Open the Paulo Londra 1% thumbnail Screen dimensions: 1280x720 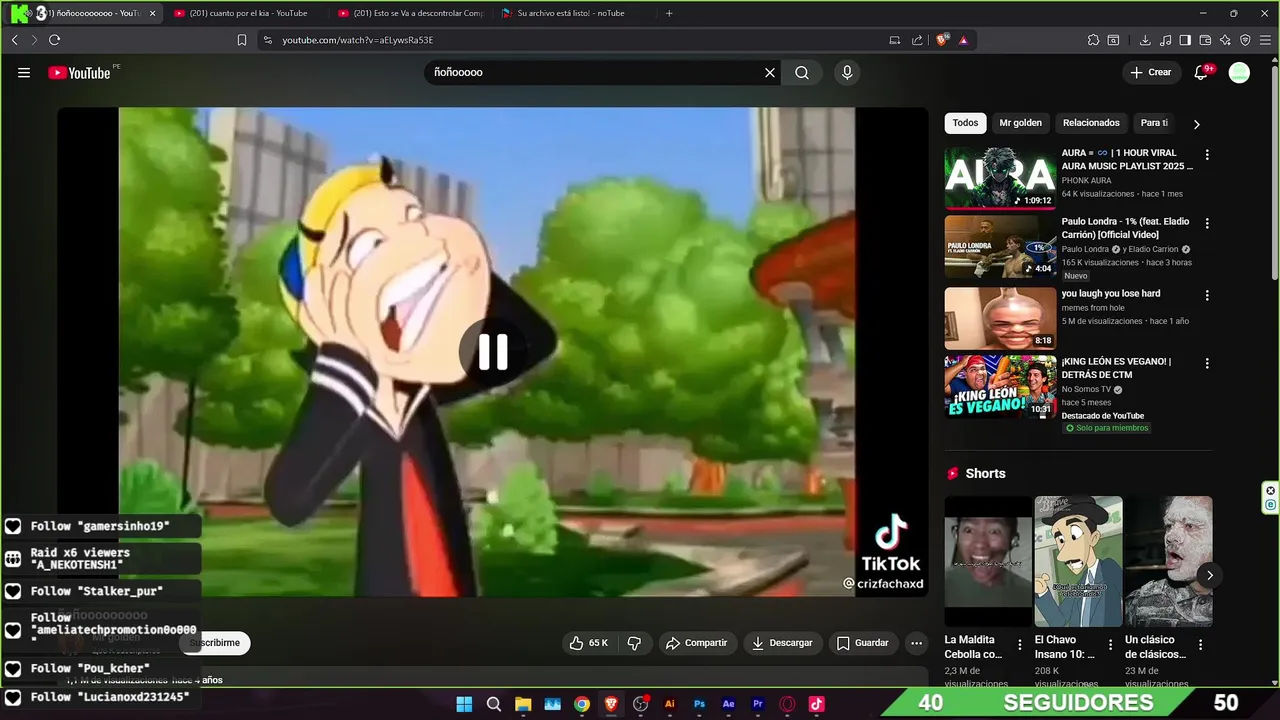1000,247
